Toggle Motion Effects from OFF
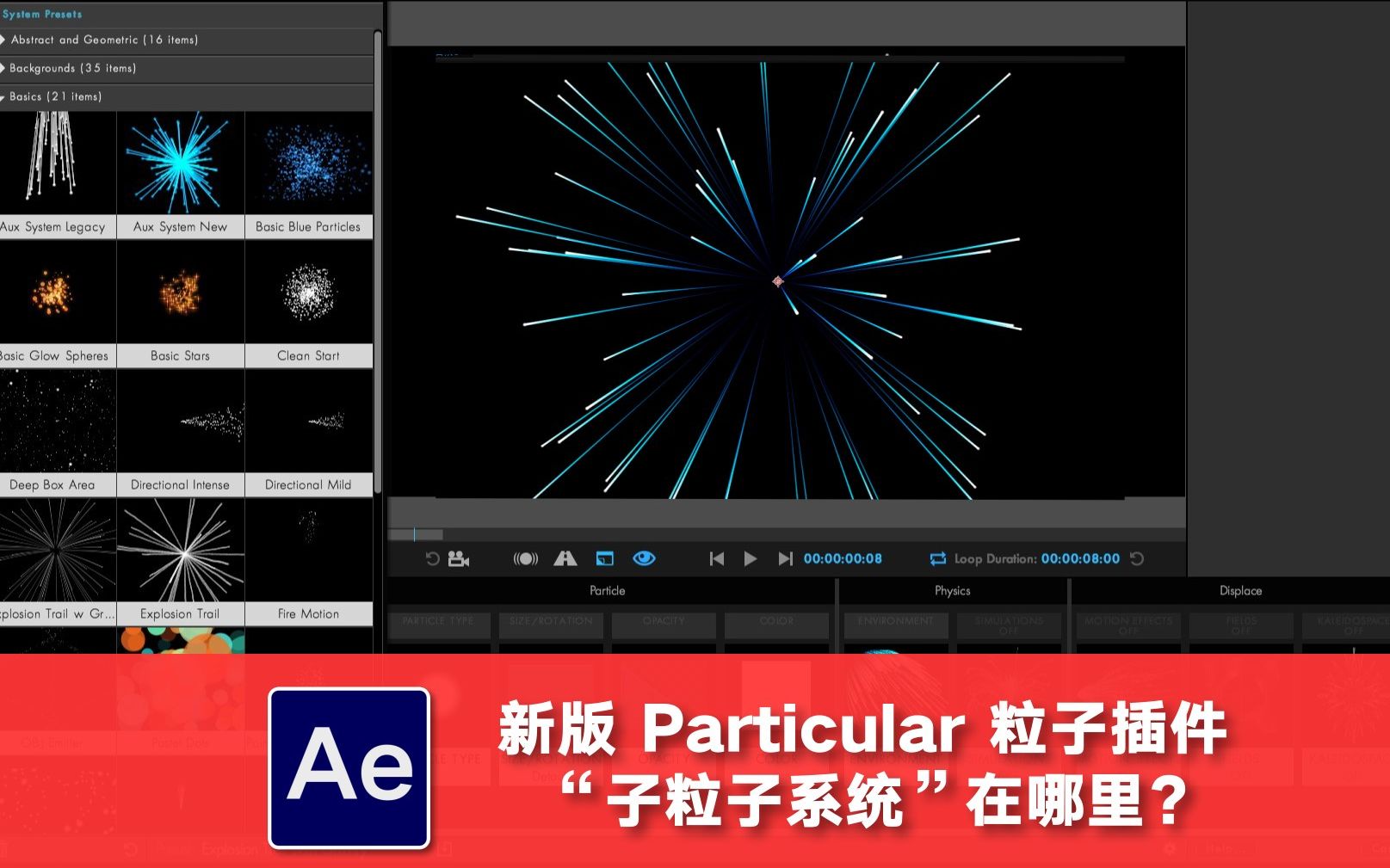The width and height of the screenshot is (1390, 868). click(1127, 625)
